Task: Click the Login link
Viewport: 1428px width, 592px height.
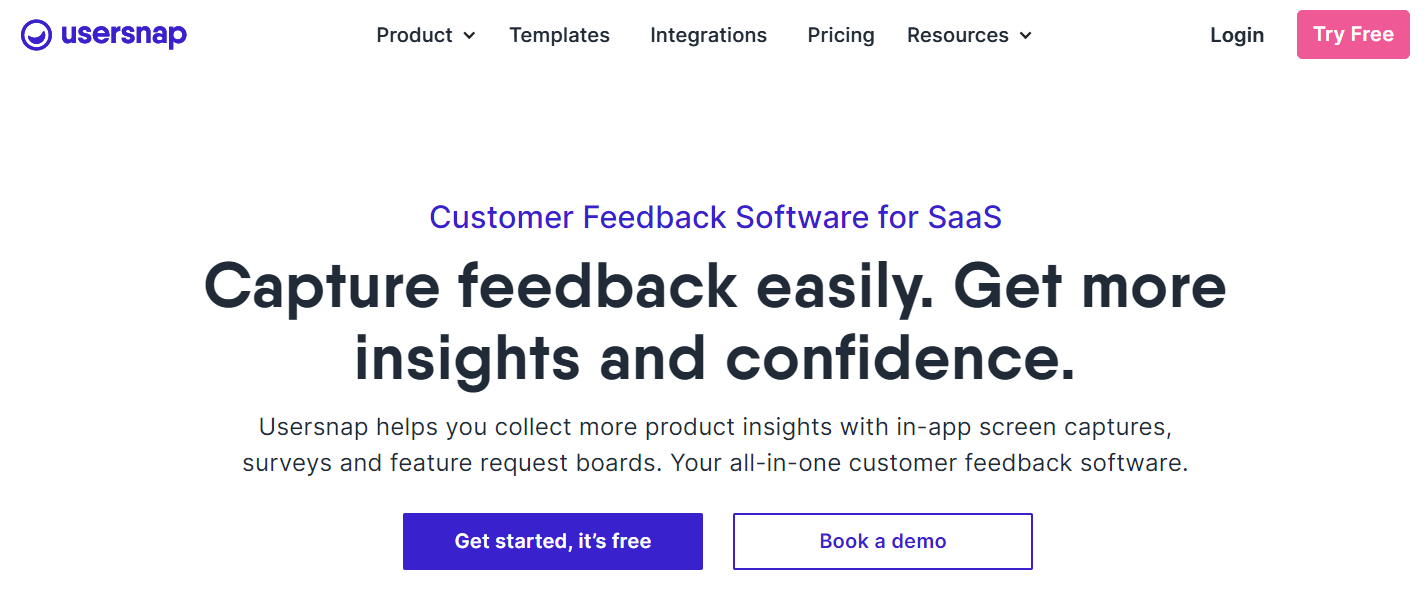Action: click(1236, 35)
